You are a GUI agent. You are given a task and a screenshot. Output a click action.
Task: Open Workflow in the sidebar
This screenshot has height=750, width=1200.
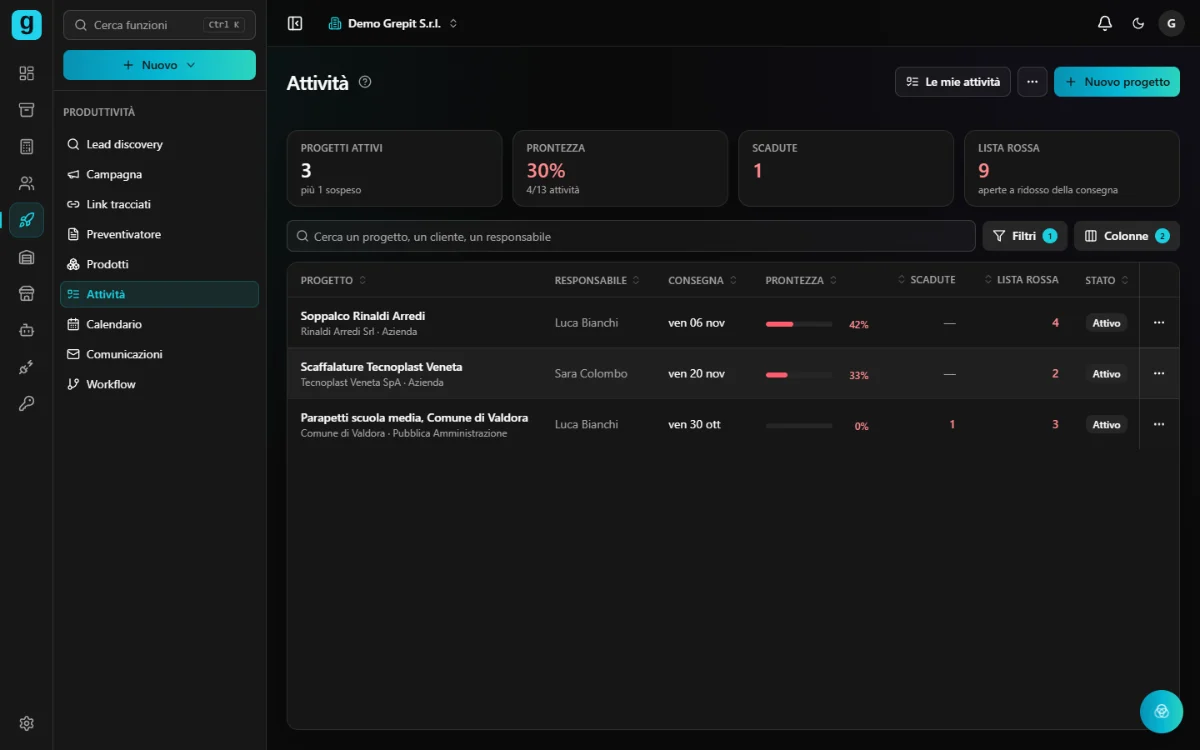pyautogui.click(x=160, y=384)
